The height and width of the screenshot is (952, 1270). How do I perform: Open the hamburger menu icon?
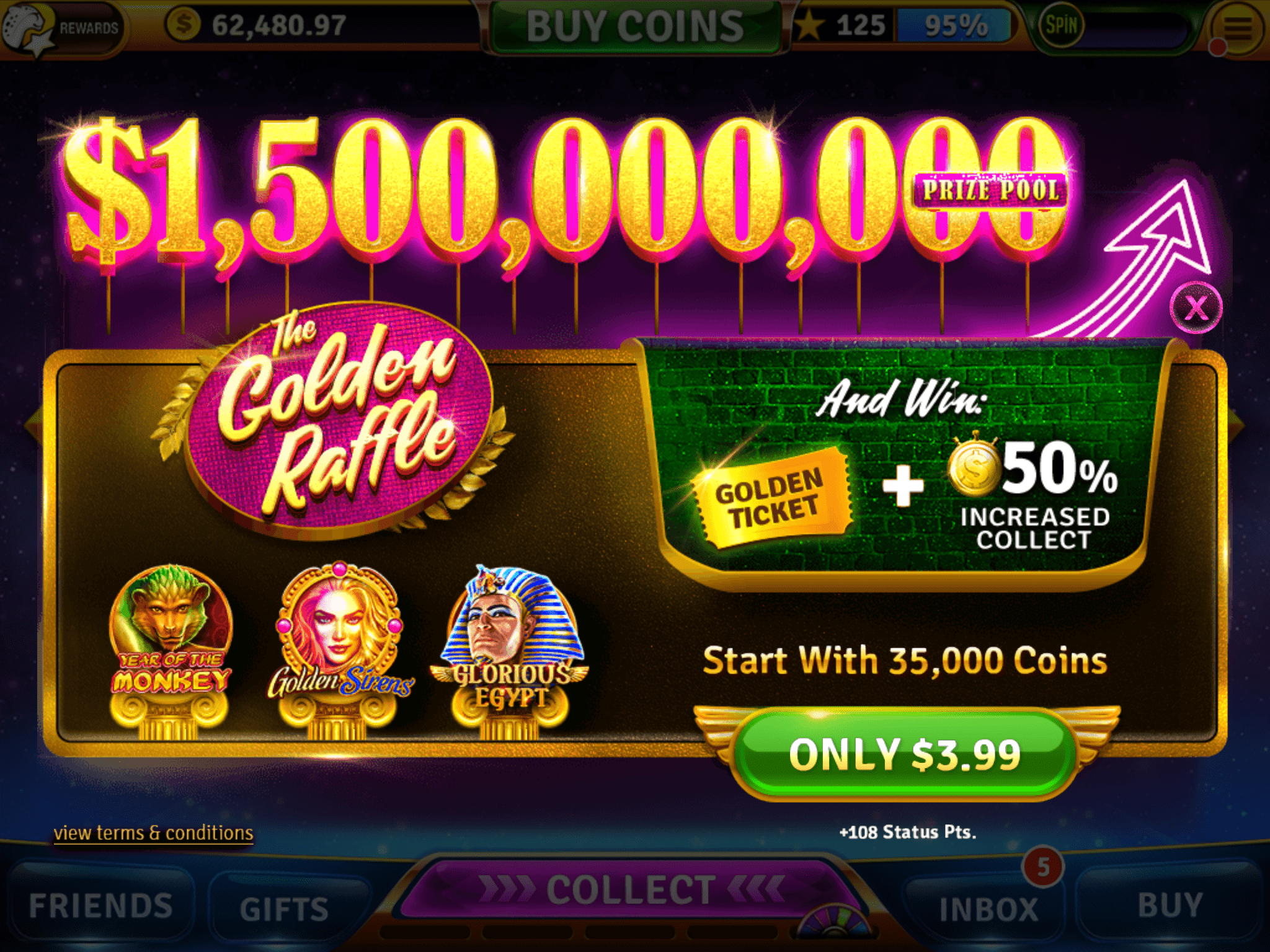1238,28
